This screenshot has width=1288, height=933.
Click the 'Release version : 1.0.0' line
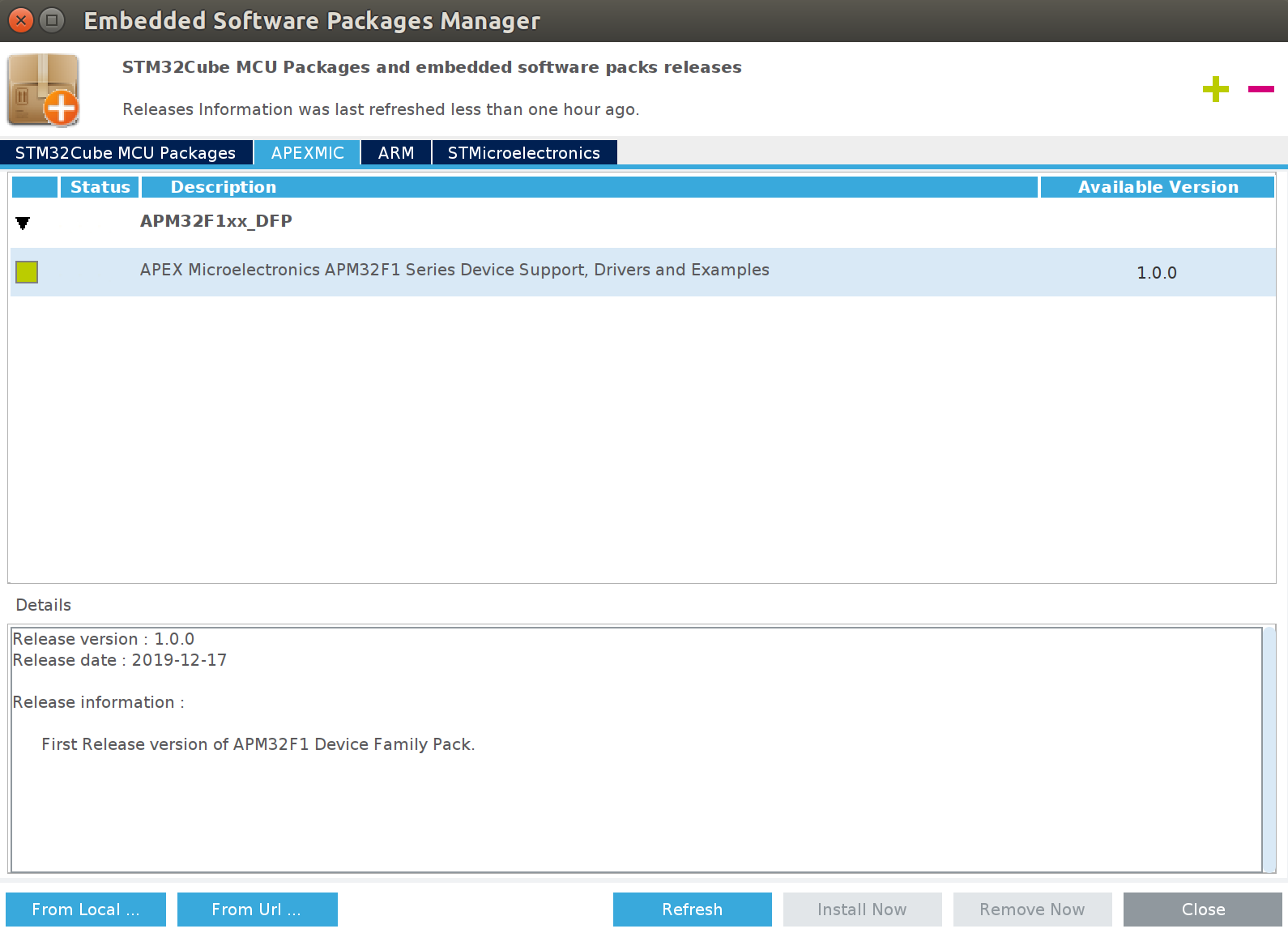coord(104,639)
